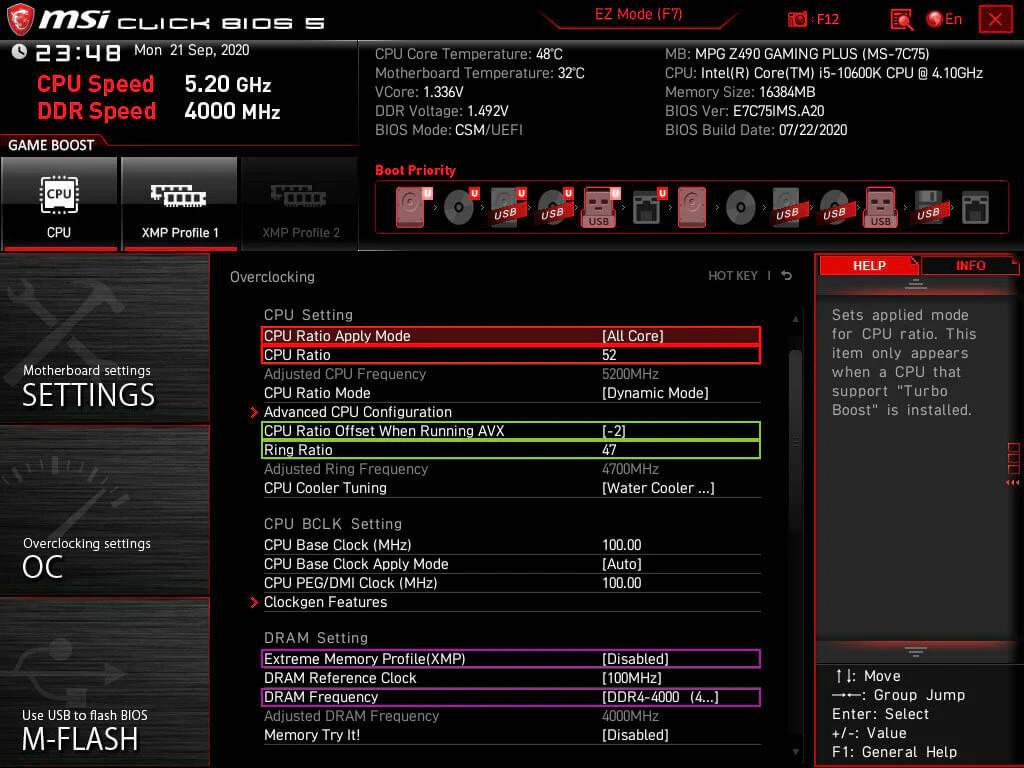
Task: Click the help panel bottom drag handle
Action: pyautogui.click(x=916, y=652)
